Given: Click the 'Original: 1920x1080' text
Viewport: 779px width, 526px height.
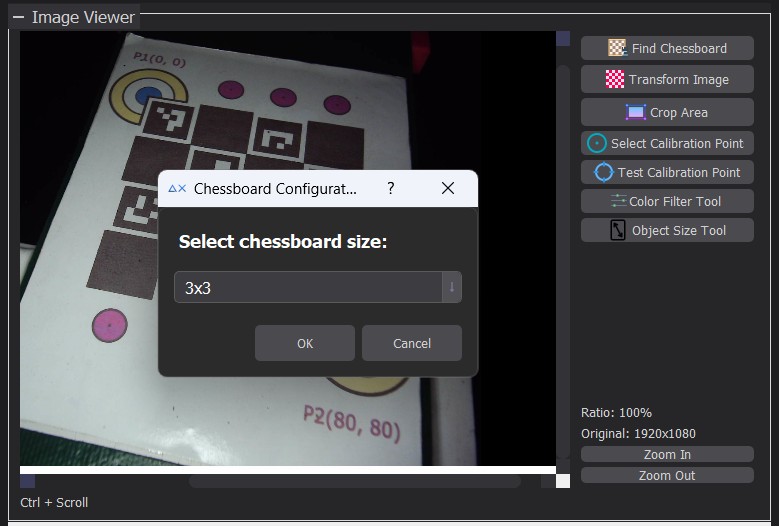Looking at the screenshot, I should coord(638,434).
